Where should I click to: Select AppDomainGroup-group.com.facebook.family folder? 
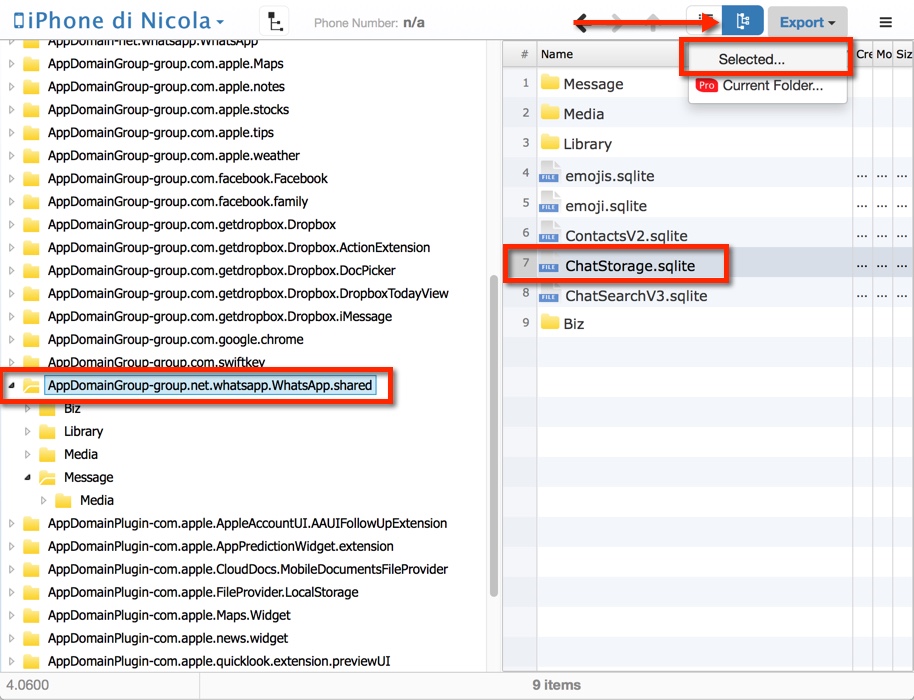[x=178, y=202]
